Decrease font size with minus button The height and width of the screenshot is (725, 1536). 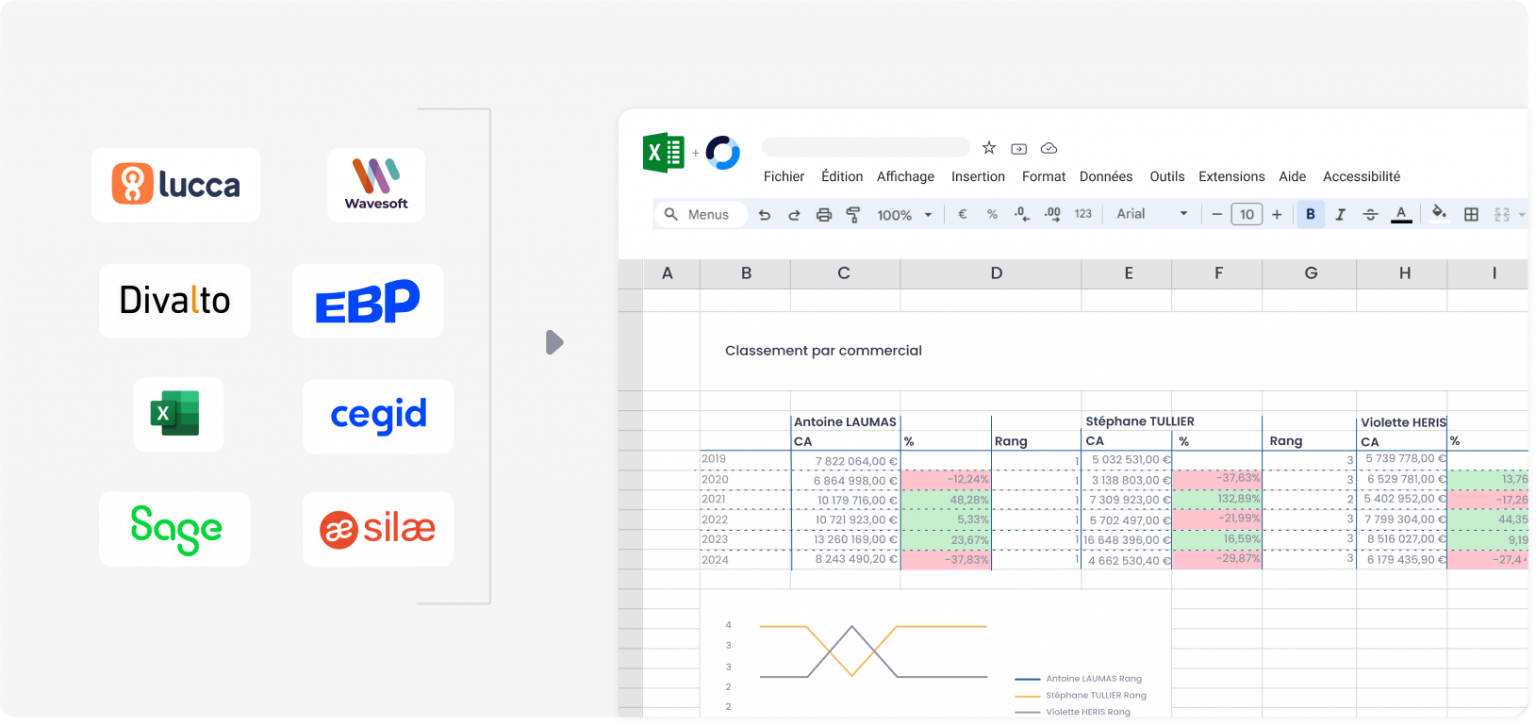pyautogui.click(x=1216, y=214)
